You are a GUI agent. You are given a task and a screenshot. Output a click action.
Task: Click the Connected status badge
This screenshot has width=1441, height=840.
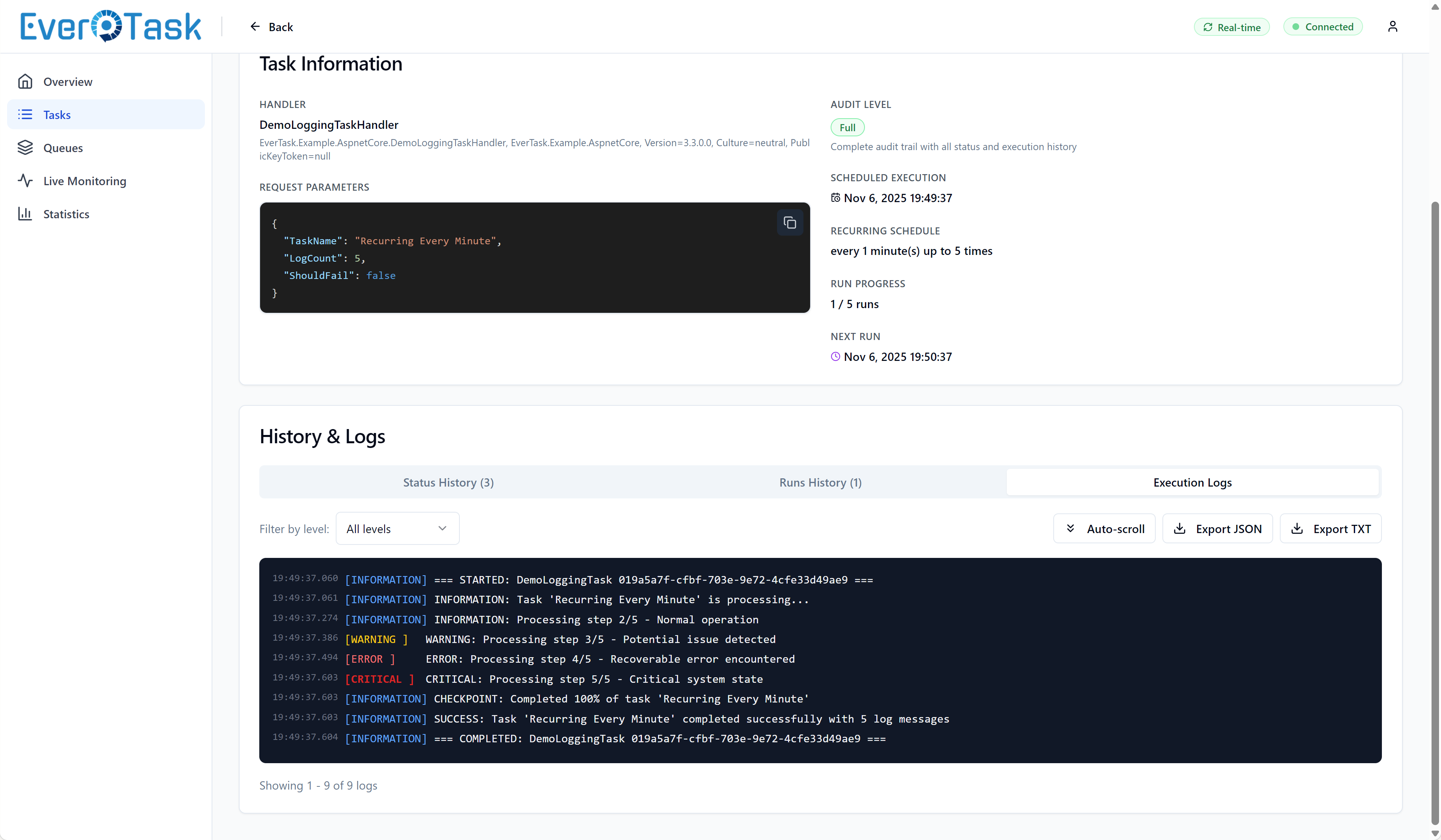(1323, 26)
